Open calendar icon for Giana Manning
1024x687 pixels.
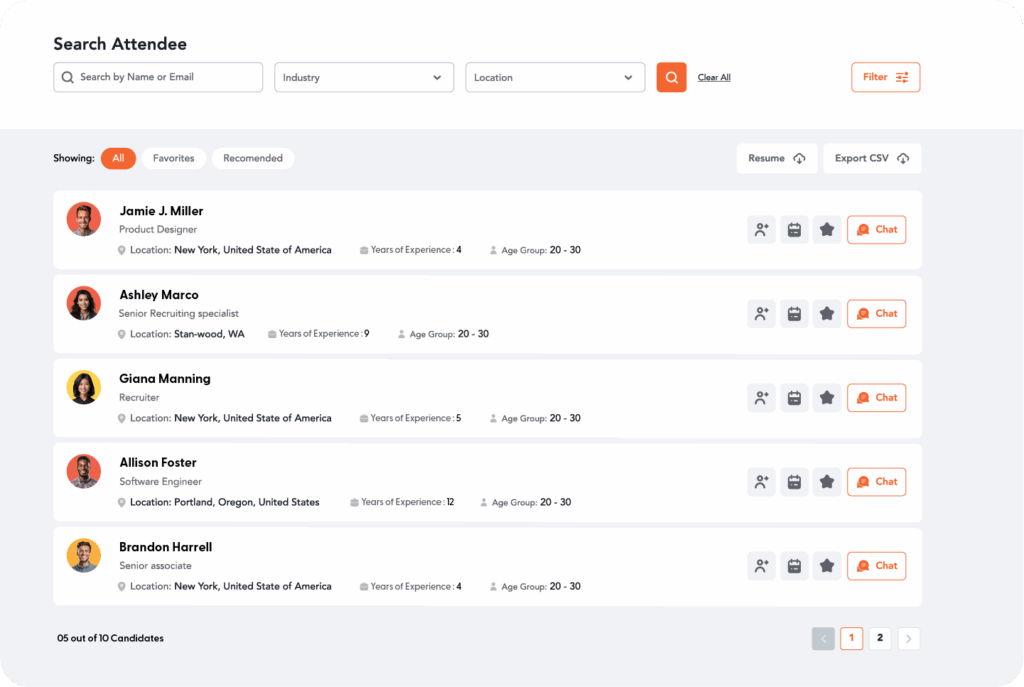click(x=794, y=398)
